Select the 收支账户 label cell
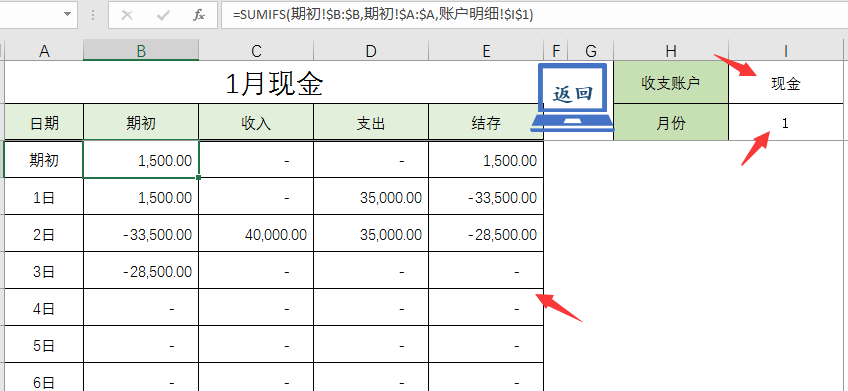848x391 pixels. 671,83
